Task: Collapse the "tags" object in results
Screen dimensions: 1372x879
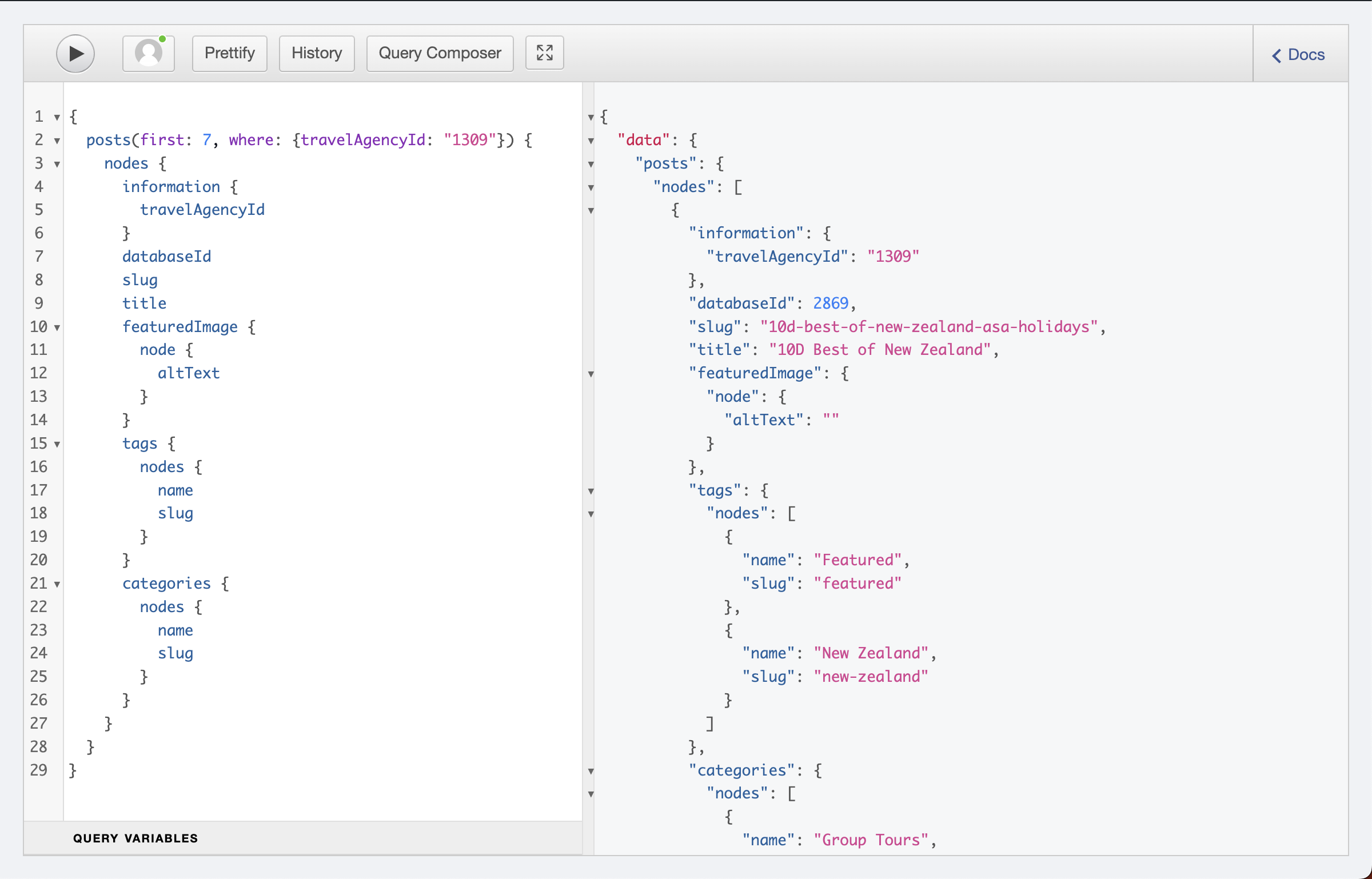Action: 591,492
